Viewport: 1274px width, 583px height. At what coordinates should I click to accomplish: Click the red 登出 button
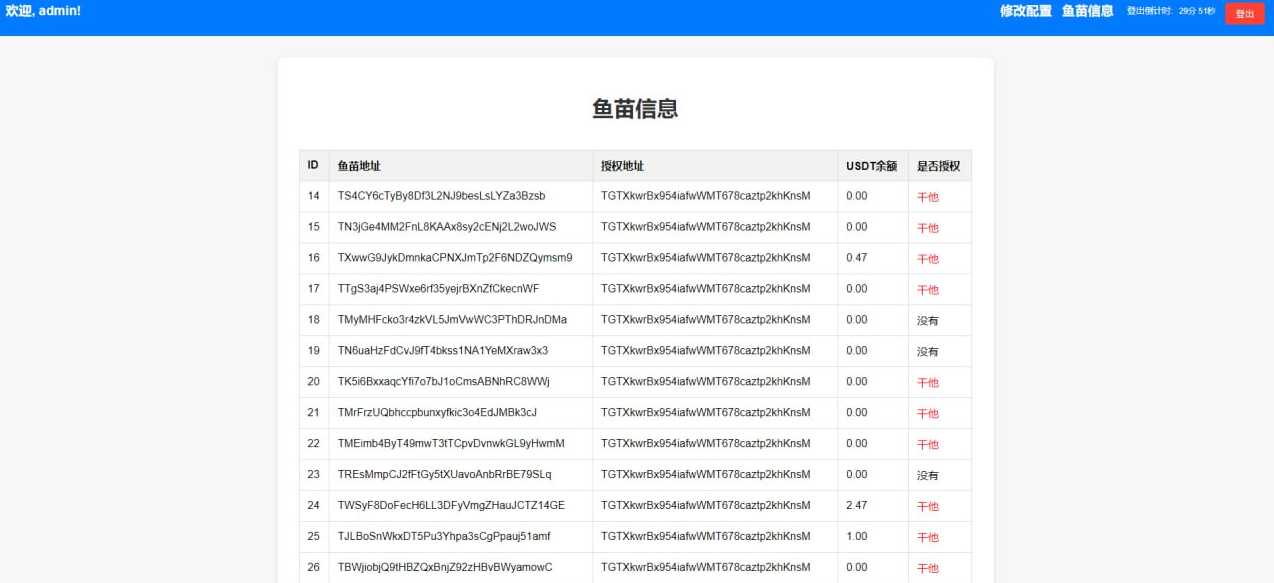pos(1245,14)
